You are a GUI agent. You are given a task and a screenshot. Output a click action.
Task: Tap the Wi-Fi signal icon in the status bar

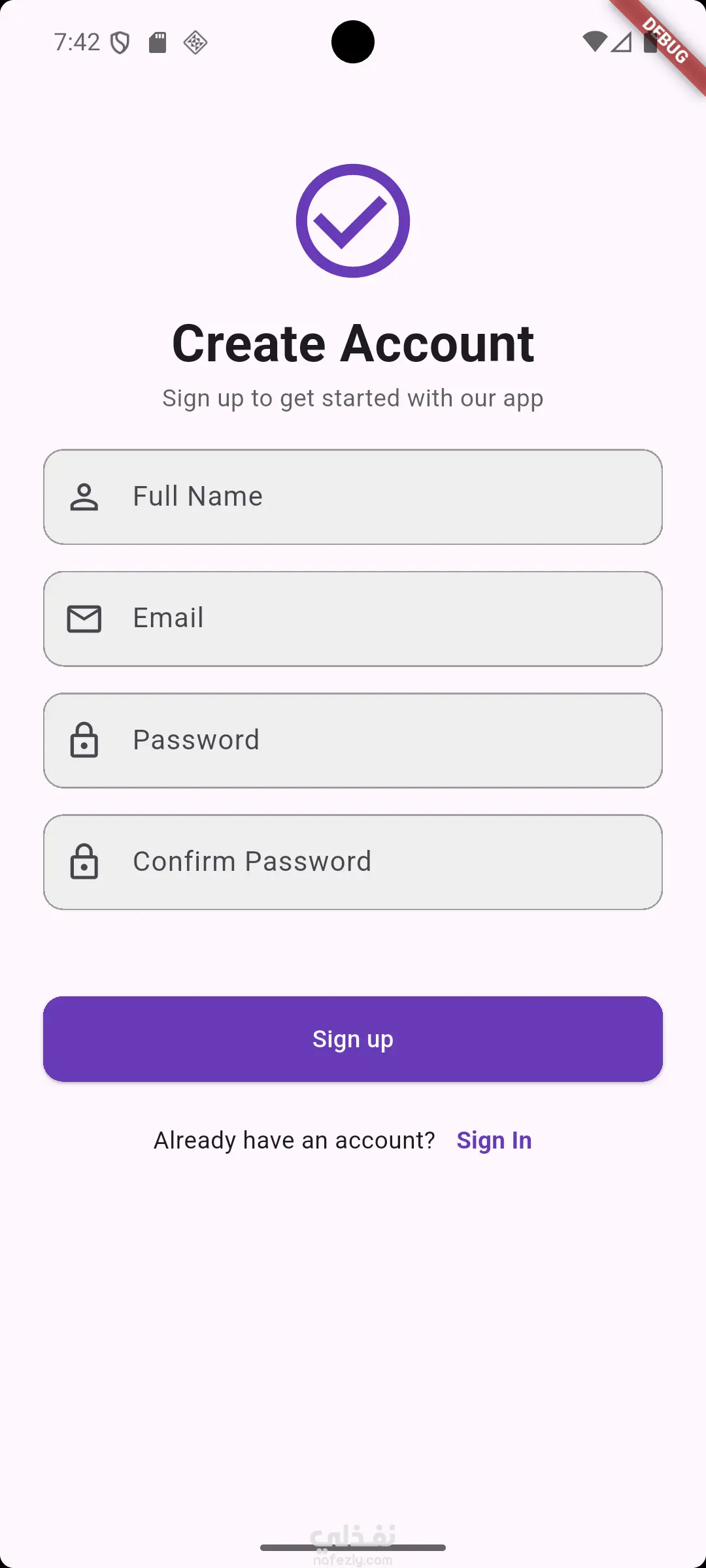(x=594, y=42)
